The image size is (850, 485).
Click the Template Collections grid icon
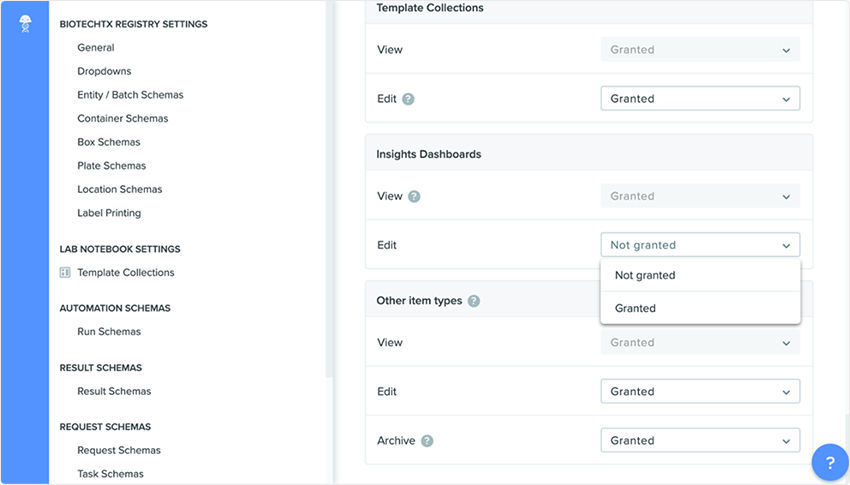point(65,272)
